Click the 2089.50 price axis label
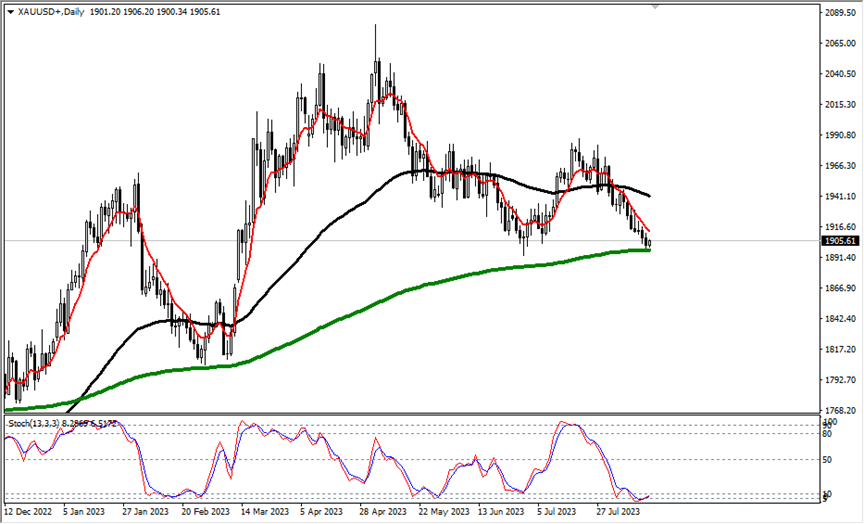864x524 pixels. pos(838,13)
